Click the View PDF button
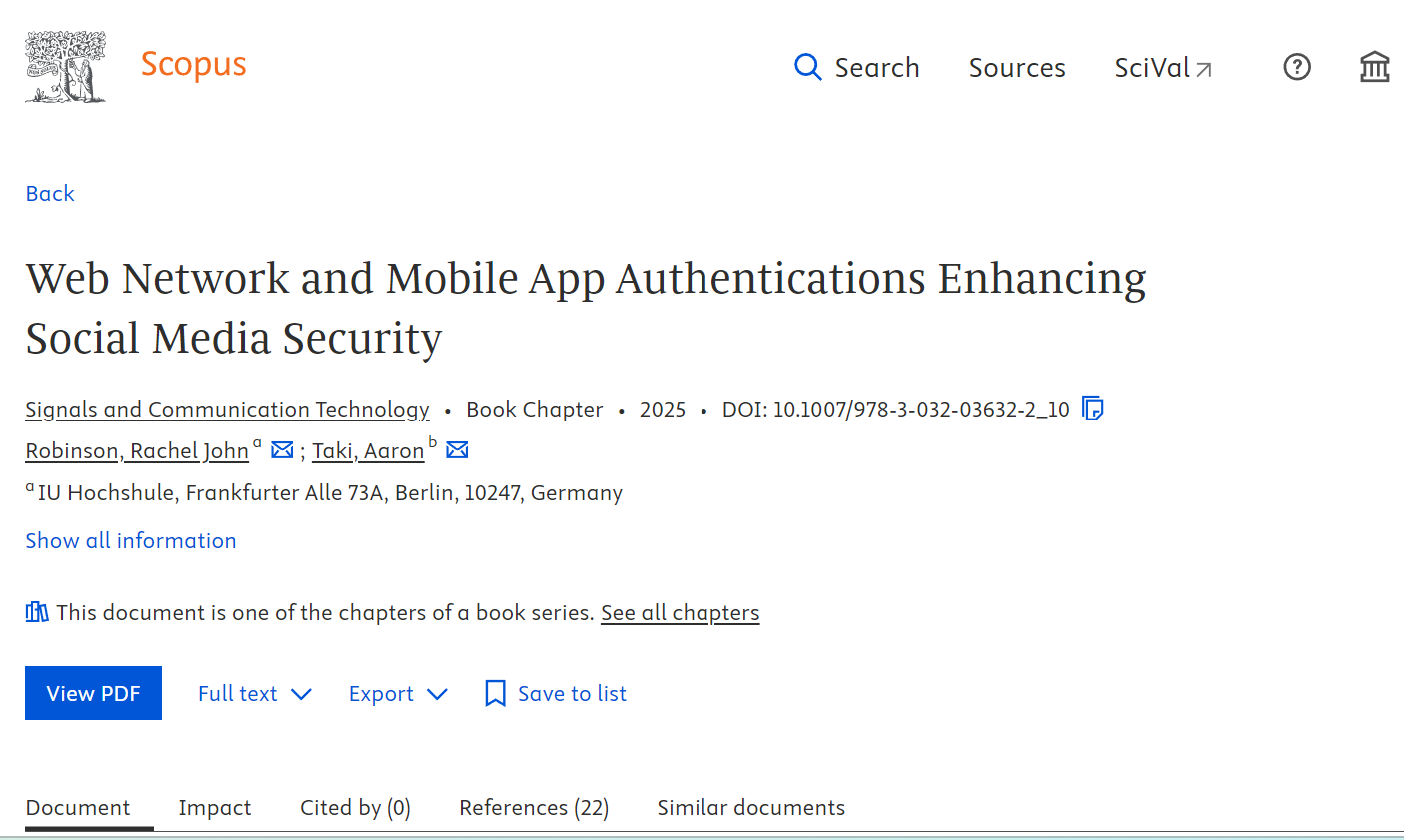The width and height of the screenshot is (1404, 840). pos(93,693)
